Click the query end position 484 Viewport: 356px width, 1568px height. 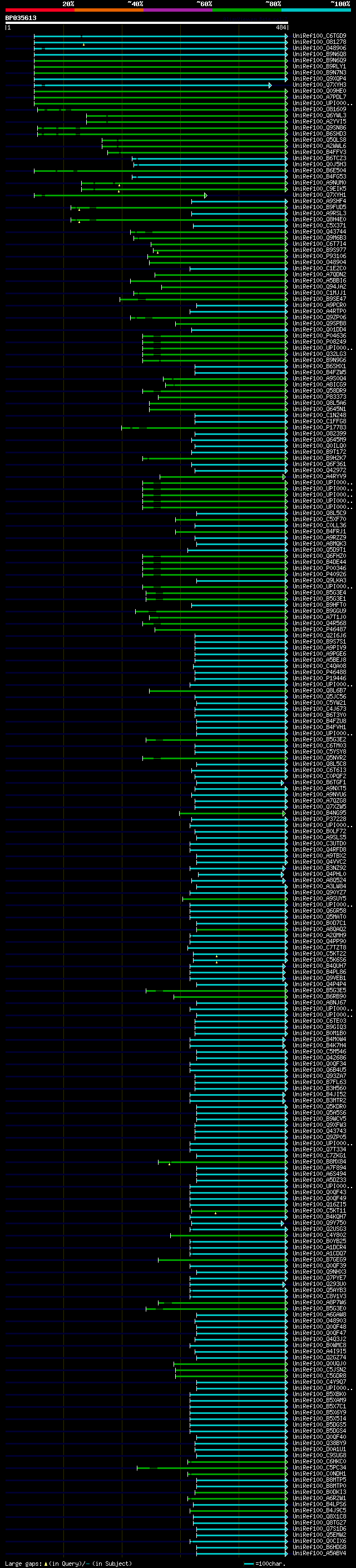280,27
